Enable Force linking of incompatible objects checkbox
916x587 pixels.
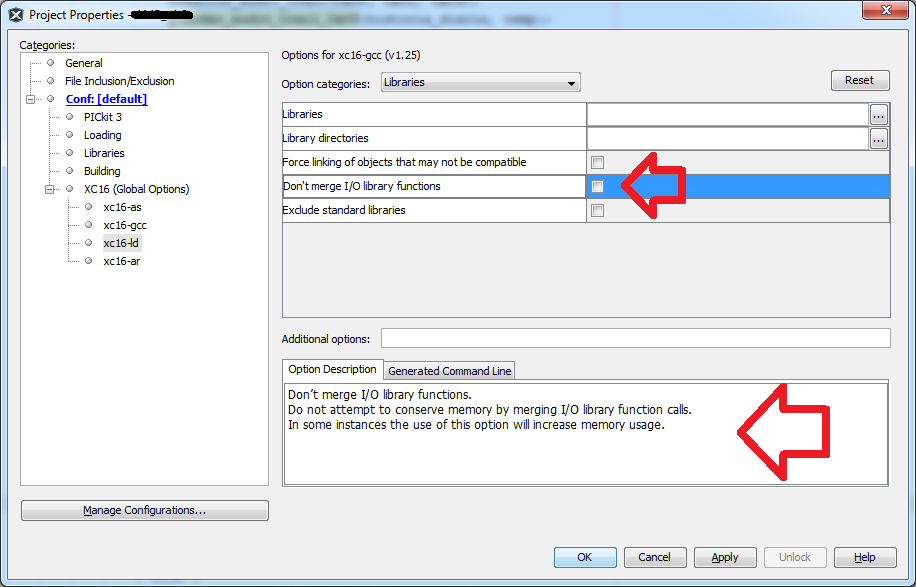[x=597, y=162]
